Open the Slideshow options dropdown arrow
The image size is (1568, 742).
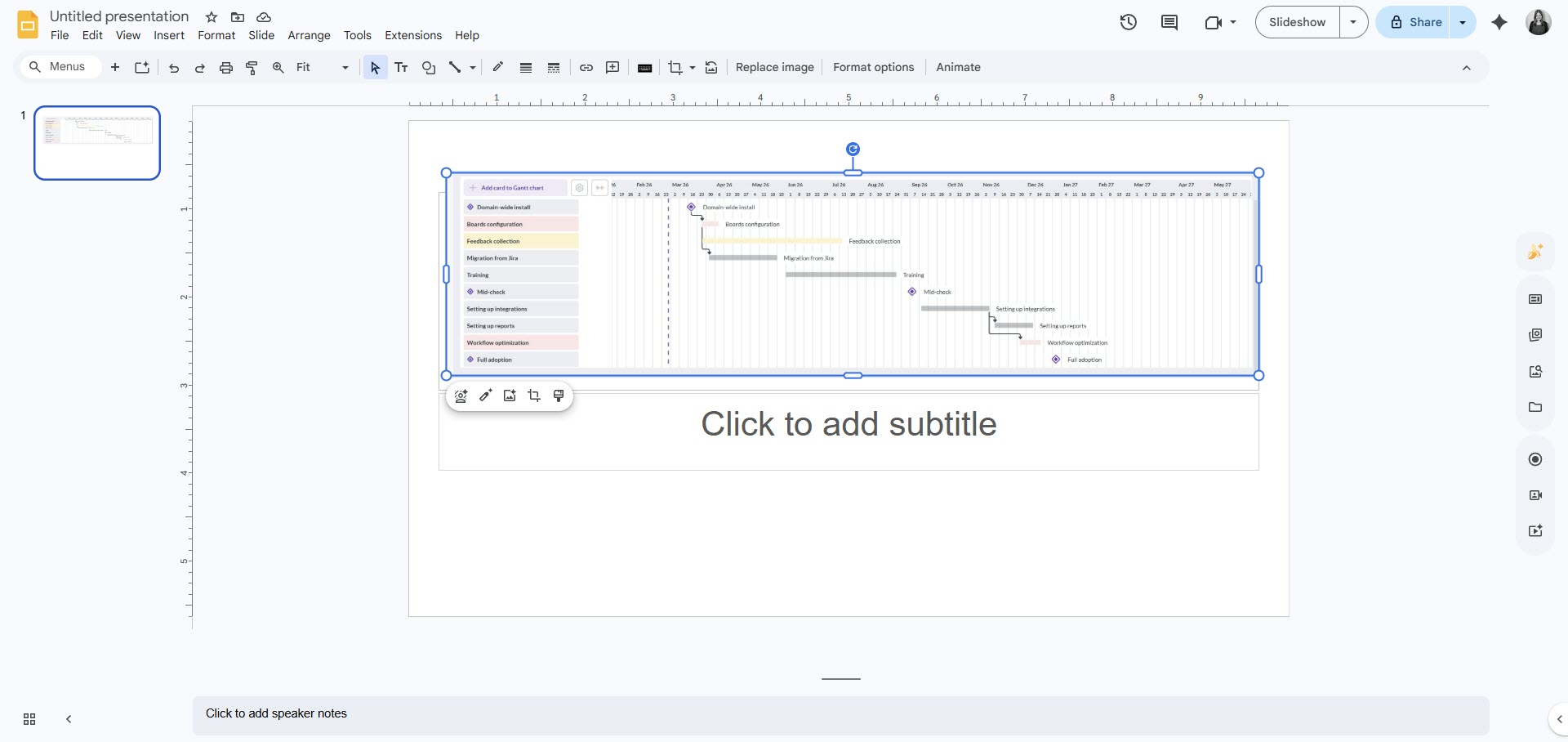coord(1353,22)
